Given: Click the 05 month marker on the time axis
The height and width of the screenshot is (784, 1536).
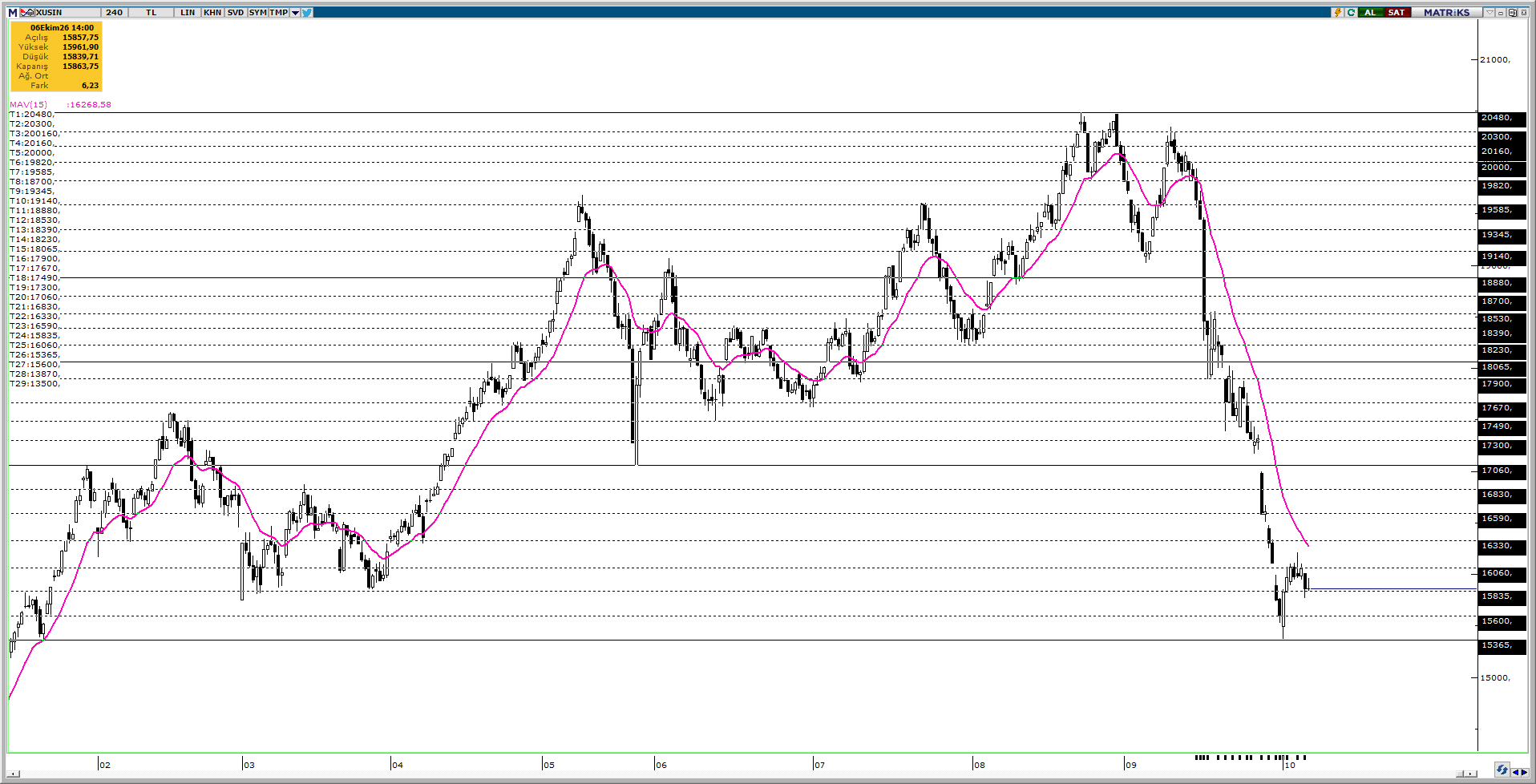Looking at the screenshot, I should click(548, 765).
